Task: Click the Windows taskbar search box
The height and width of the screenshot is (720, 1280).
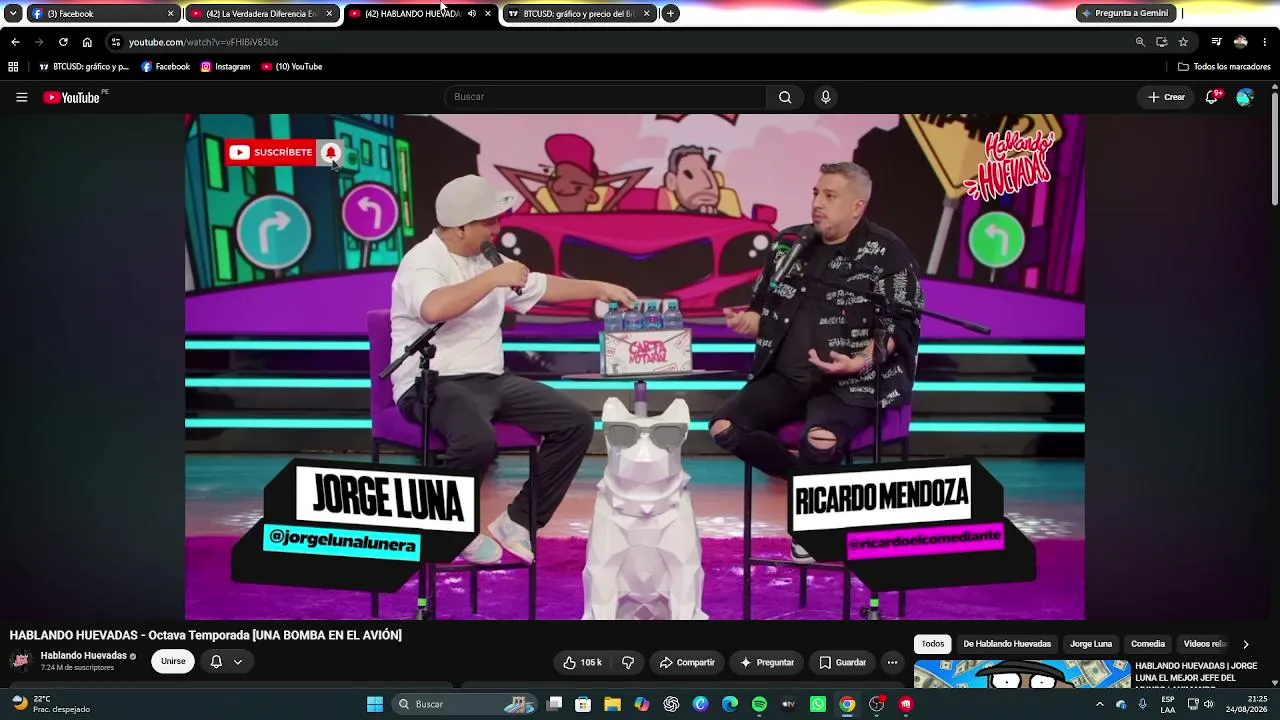Action: coord(466,704)
